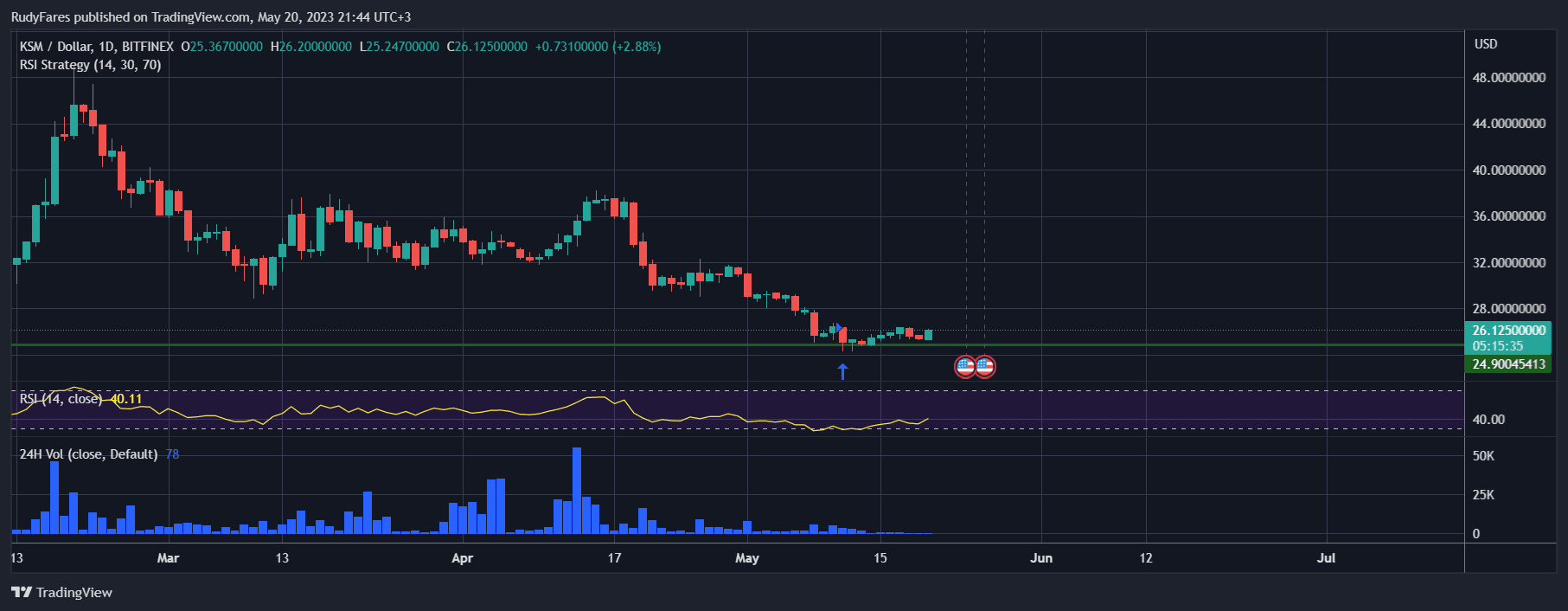Click the 48.00000000 price axis label

tap(1508, 78)
